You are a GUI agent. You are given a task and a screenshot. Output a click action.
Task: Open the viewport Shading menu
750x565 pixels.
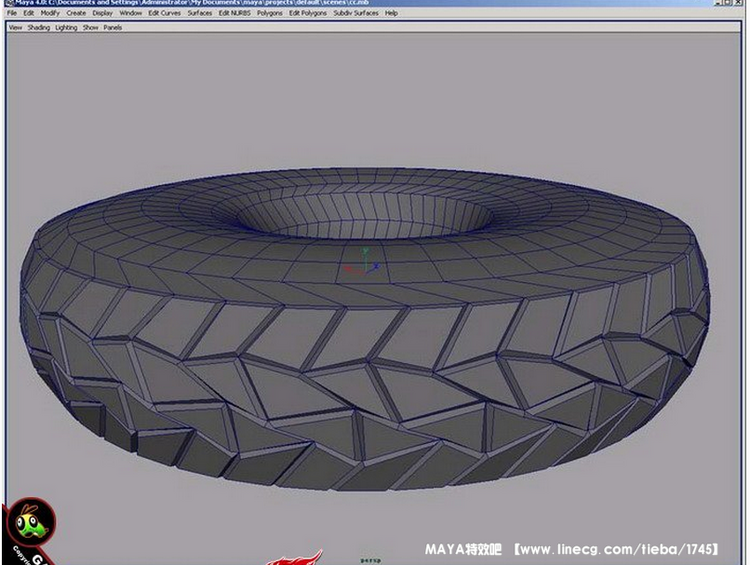coord(39,28)
